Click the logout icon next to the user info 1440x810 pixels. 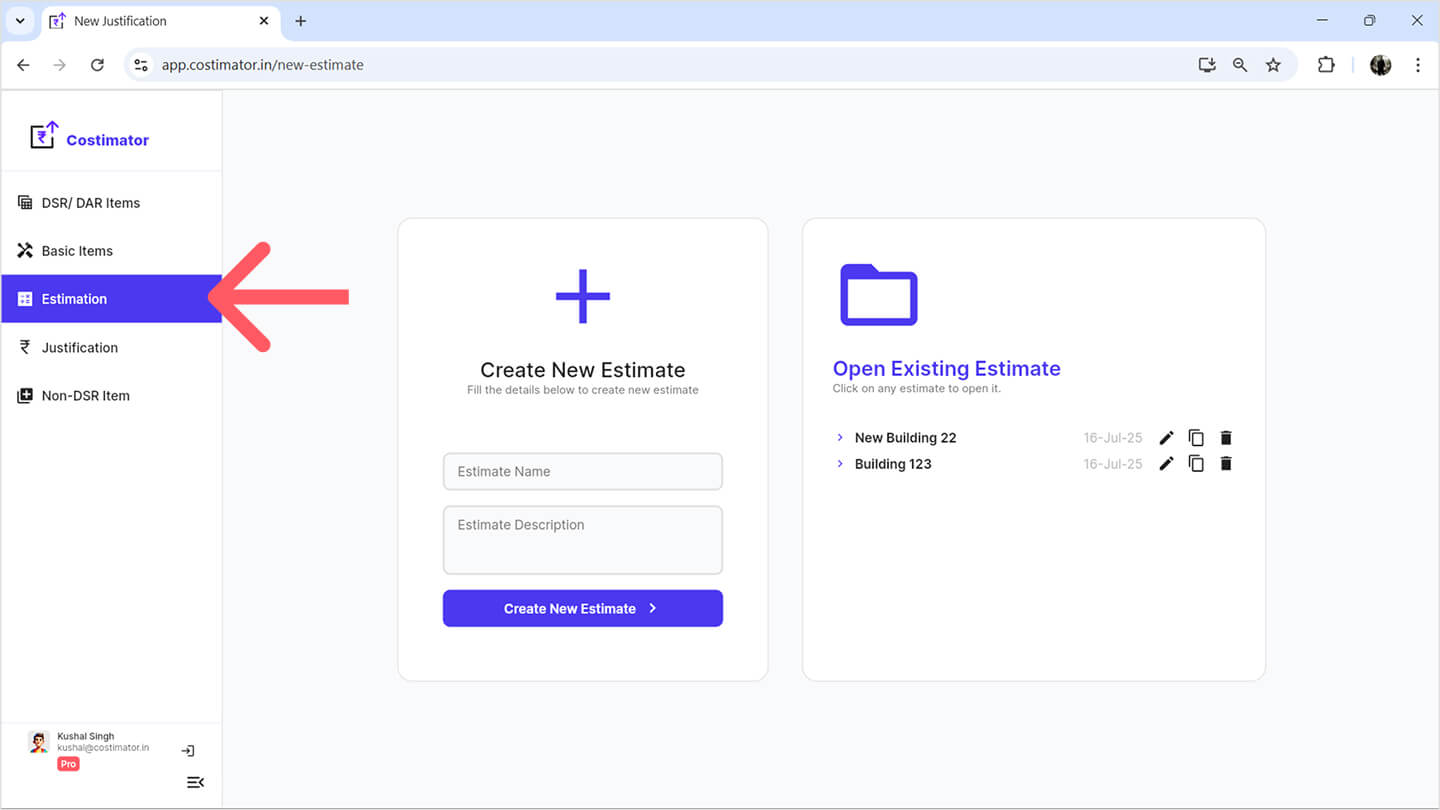188,751
